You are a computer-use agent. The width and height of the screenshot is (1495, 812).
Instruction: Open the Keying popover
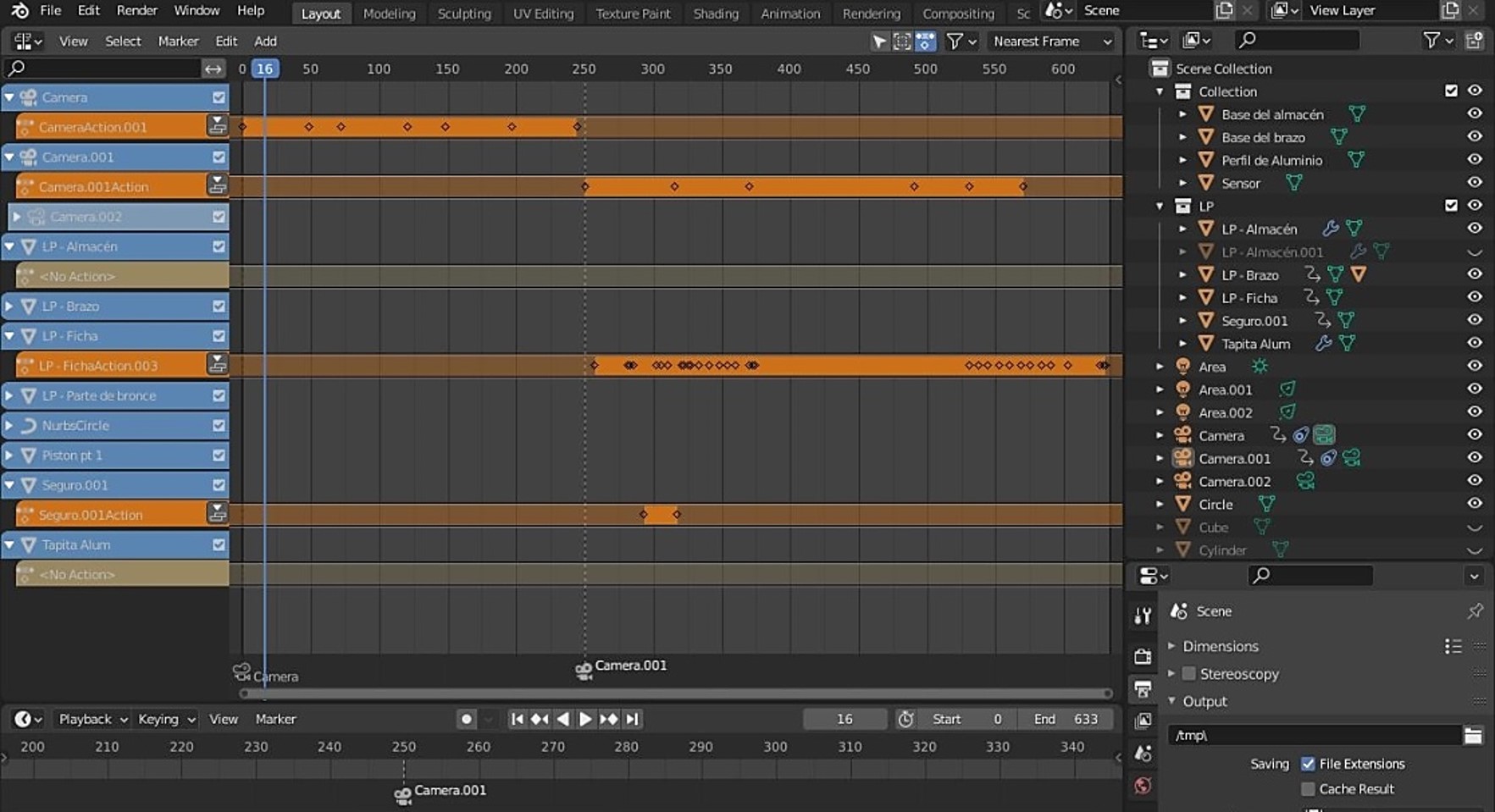[x=166, y=719]
